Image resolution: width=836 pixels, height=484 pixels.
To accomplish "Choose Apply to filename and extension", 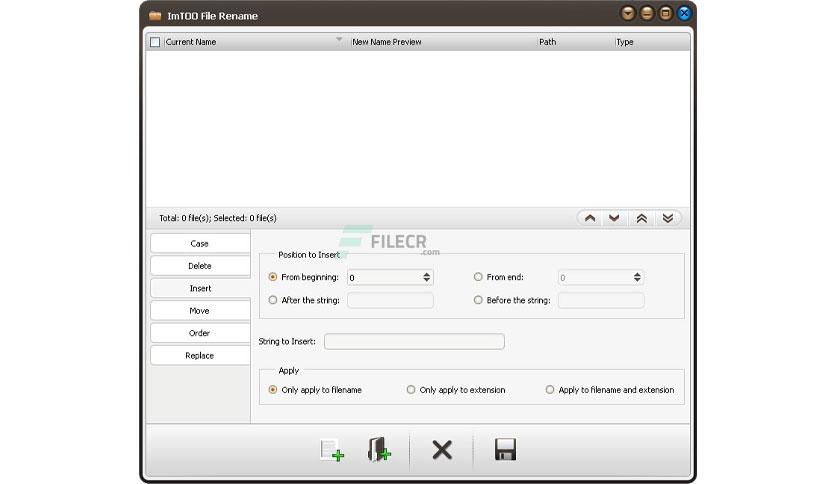I will coord(550,390).
